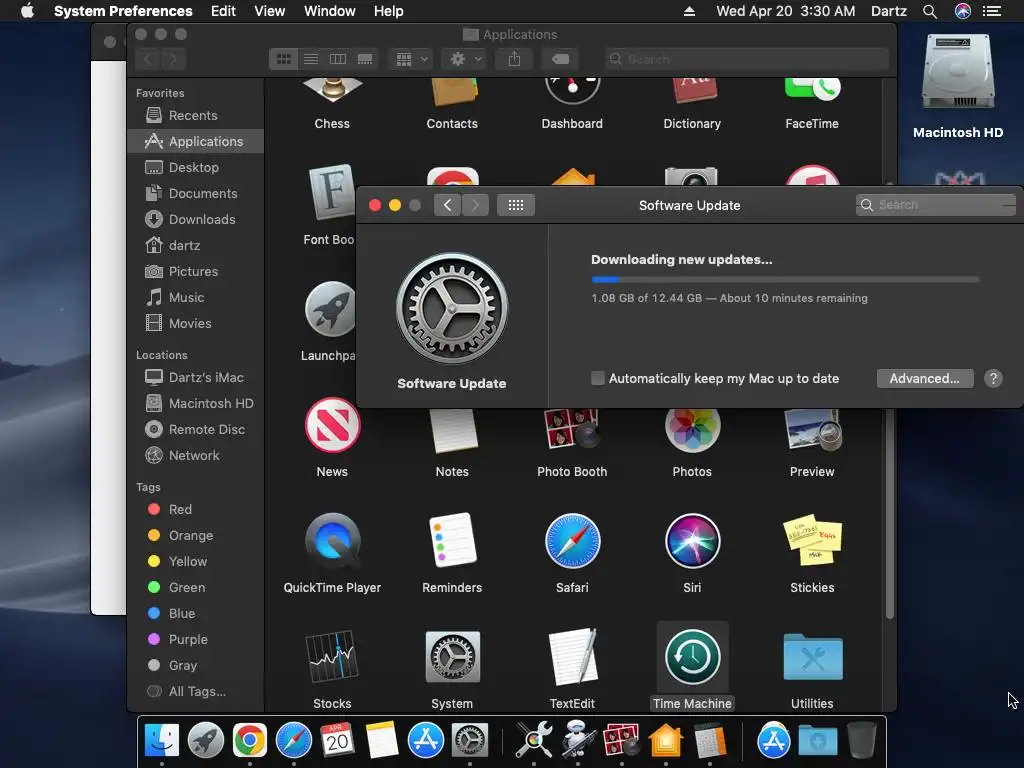The width and height of the screenshot is (1024, 768).
Task: Select Documents in Finder sidebar
Action: click(203, 193)
